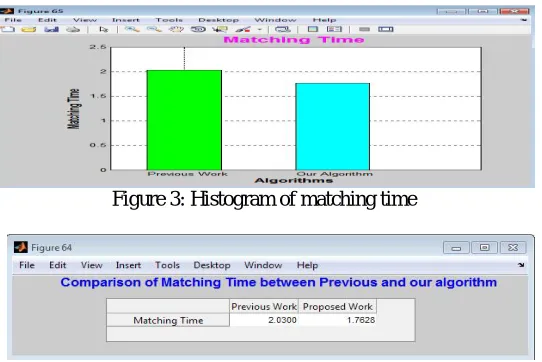Open View menu in Figure 65
Screen dimensions: 542x362
pyautogui.click(x=85, y=20)
